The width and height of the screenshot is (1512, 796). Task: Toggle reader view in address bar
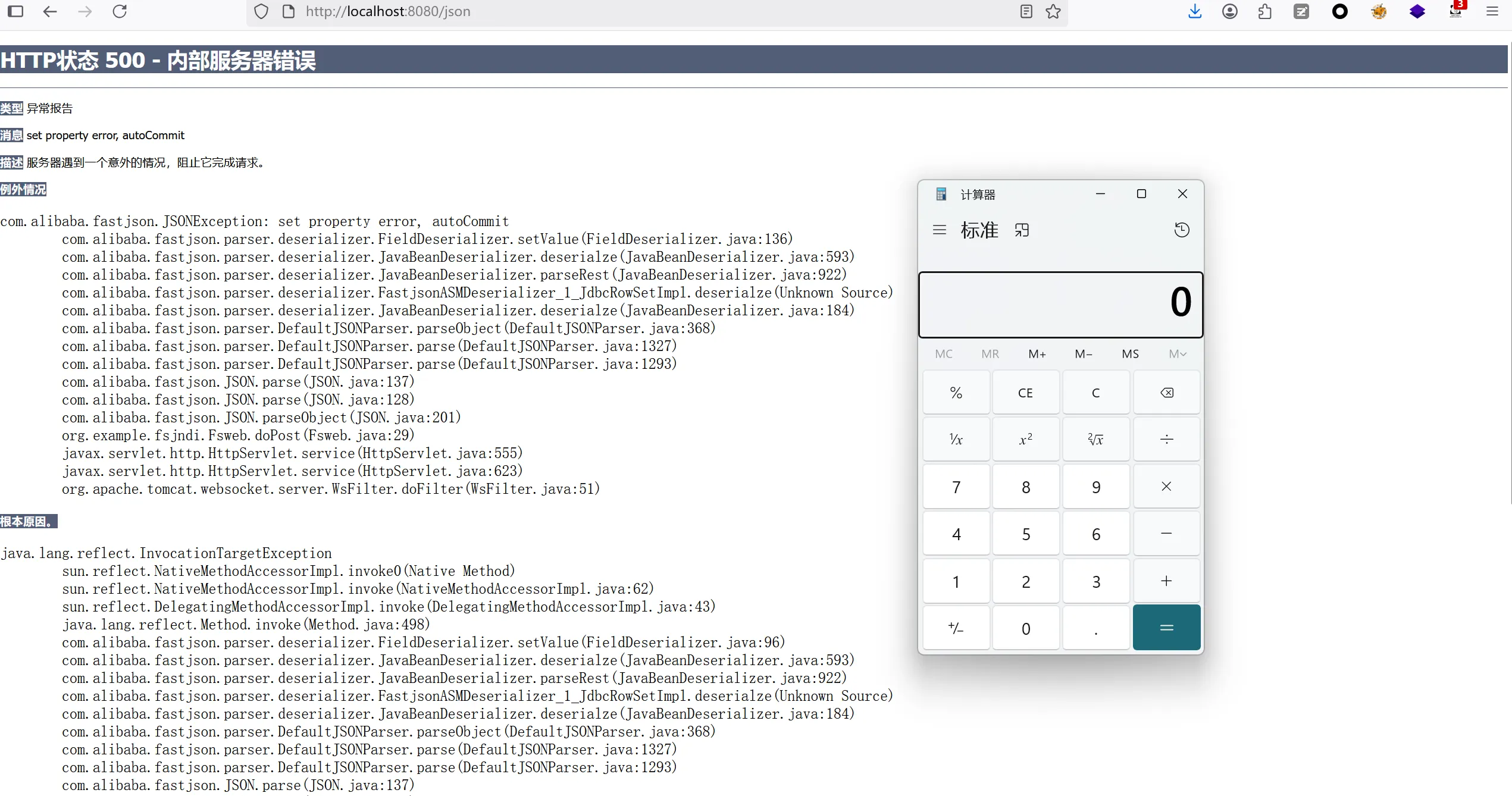tap(1026, 12)
